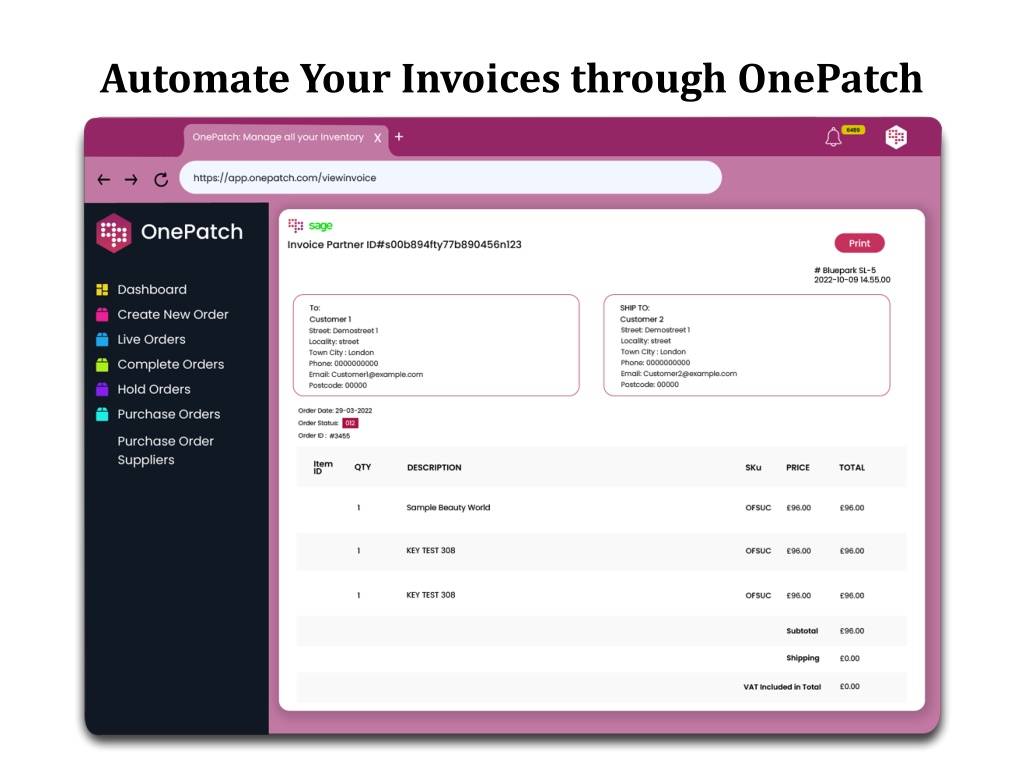The image size is (1024, 768).
Task: Click the PRICE column header
Action: click(797, 468)
